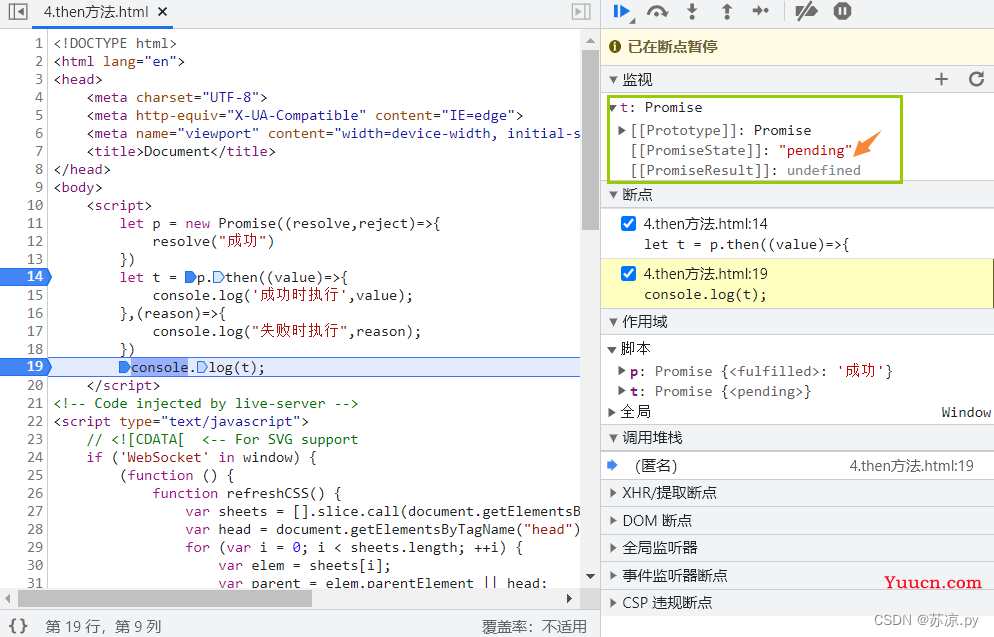Step into next function call
Image resolution: width=994 pixels, height=637 pixels.
(x=692, y=11)
